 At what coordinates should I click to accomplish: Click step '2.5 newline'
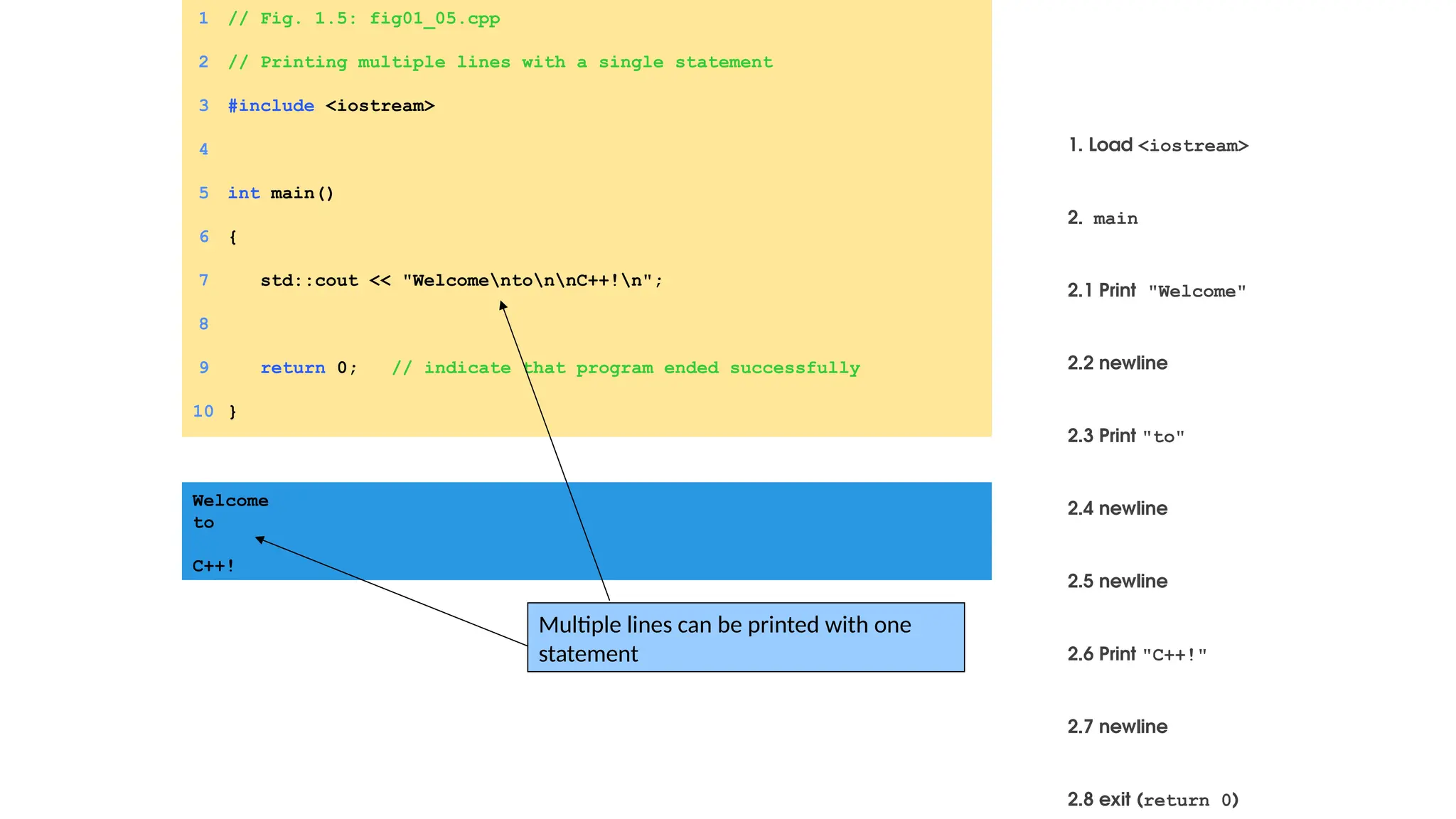point(1118,582)
